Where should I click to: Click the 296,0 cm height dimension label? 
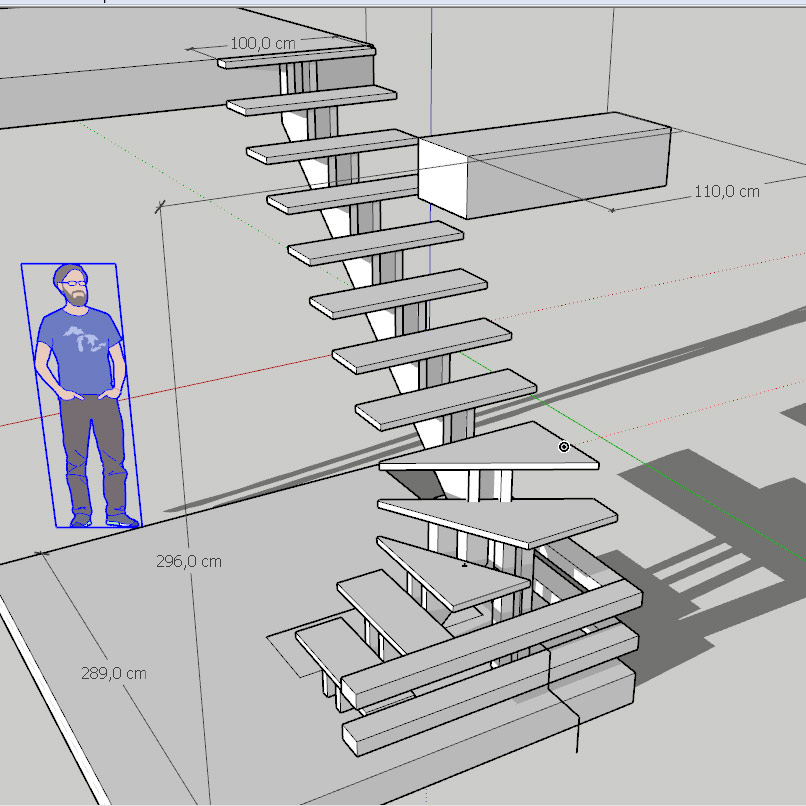tap(189, 561)
